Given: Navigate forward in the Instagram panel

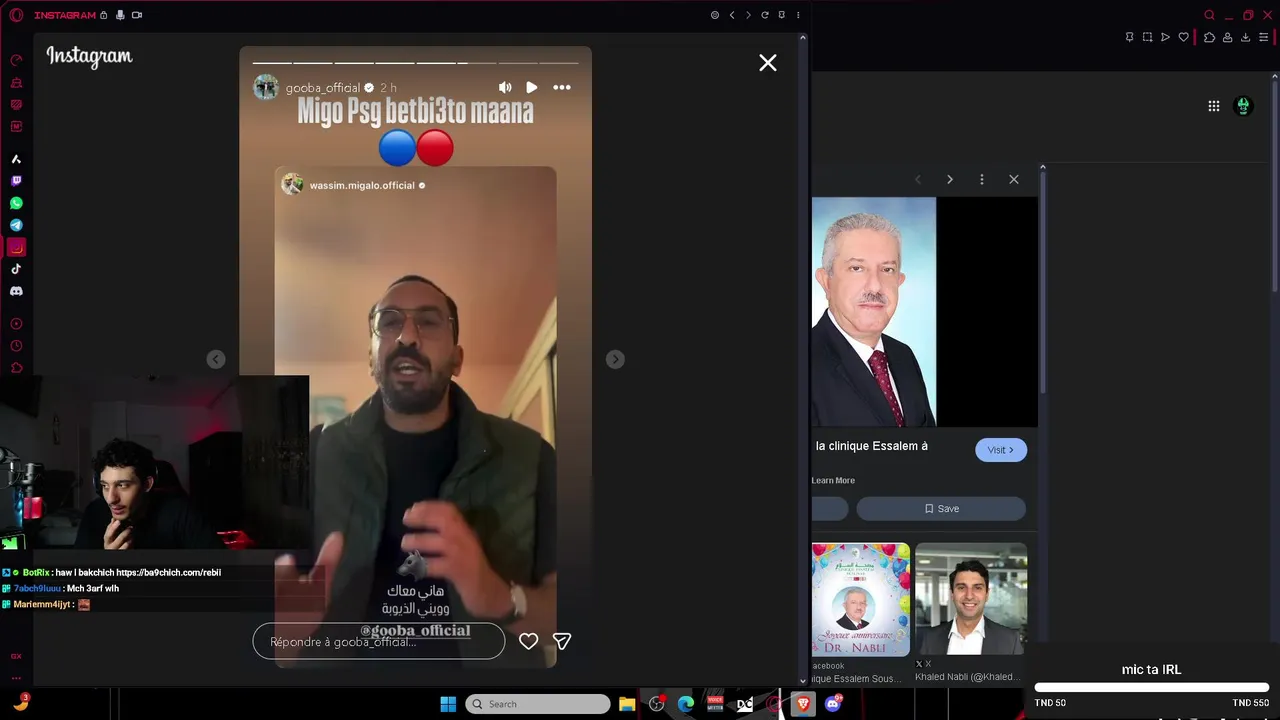Looking at the screenshot, I should click(x=748, y=15).
